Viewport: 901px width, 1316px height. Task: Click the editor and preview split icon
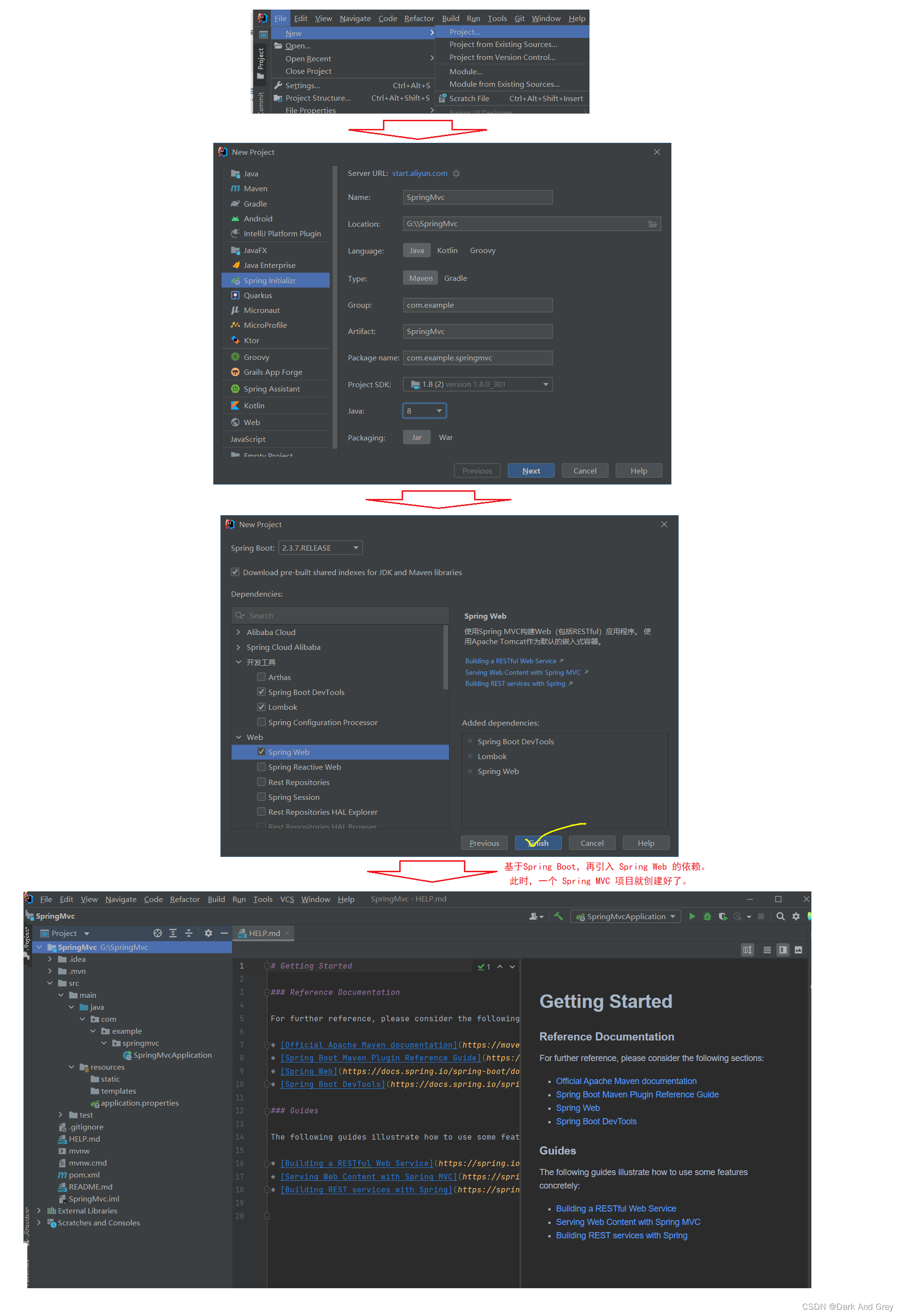tap(783, 950)
